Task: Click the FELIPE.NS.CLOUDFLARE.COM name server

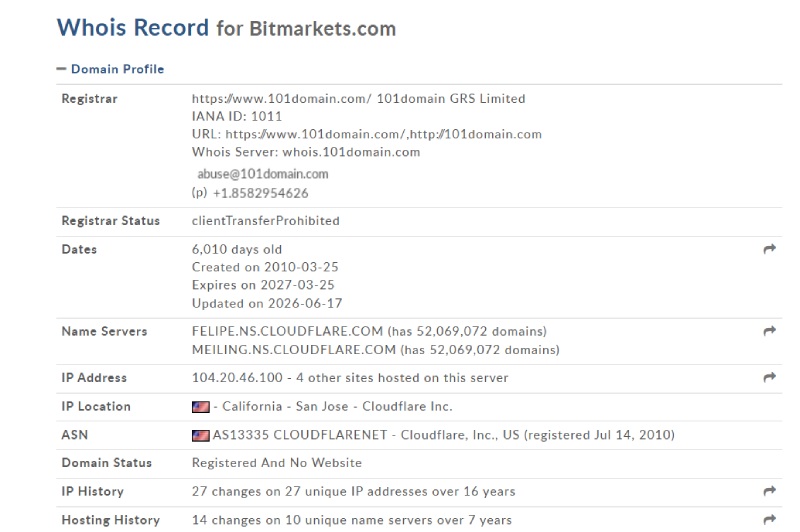Action: (x=287, y=332)
